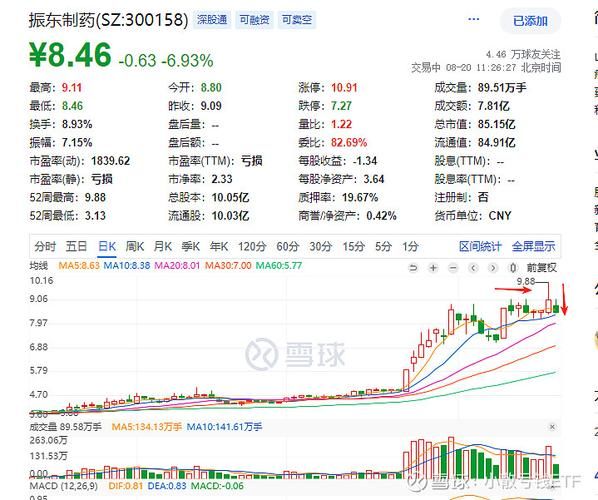This screenshot has width=598, height=500.
Task: Click the stock title 振东制药(SZ:300158)
Action: (109, 20)
